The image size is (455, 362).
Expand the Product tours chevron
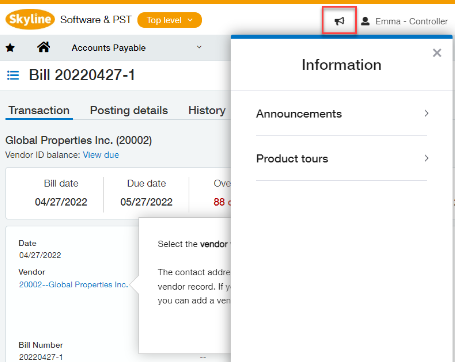point(426,158)
